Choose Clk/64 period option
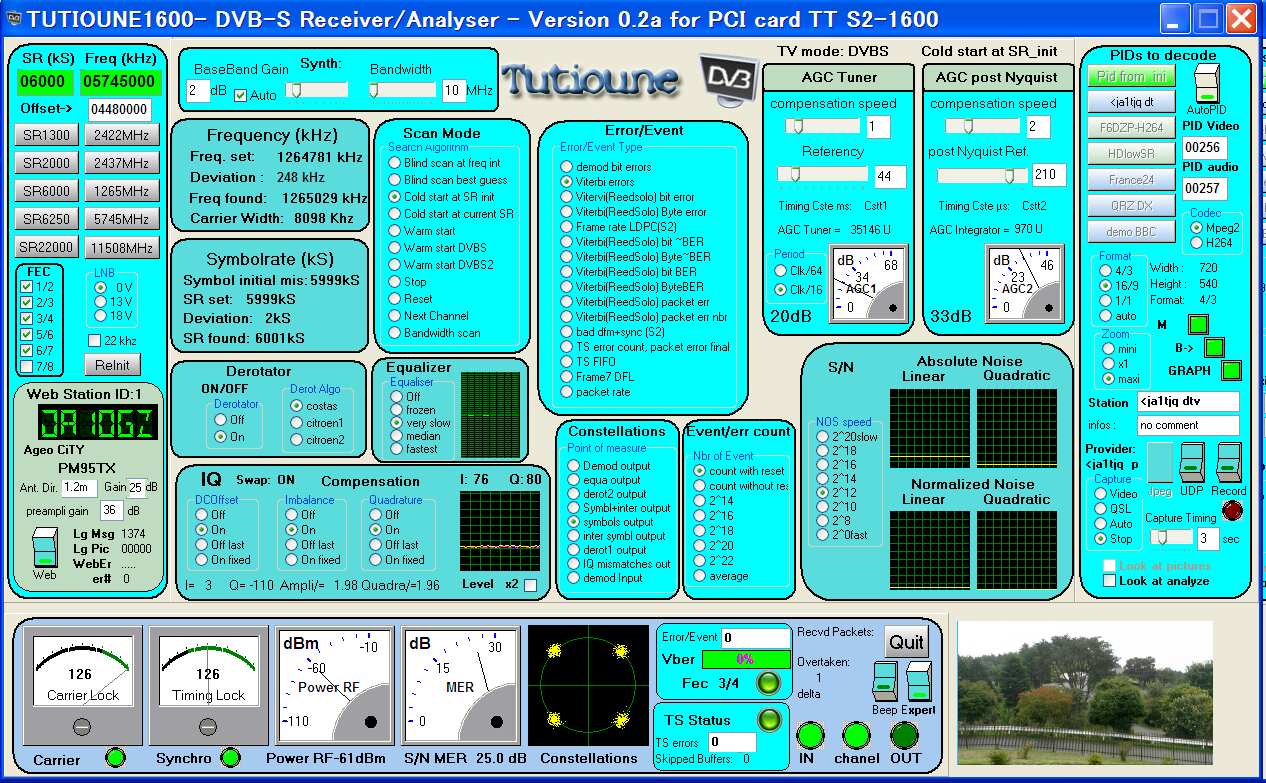 781,270
